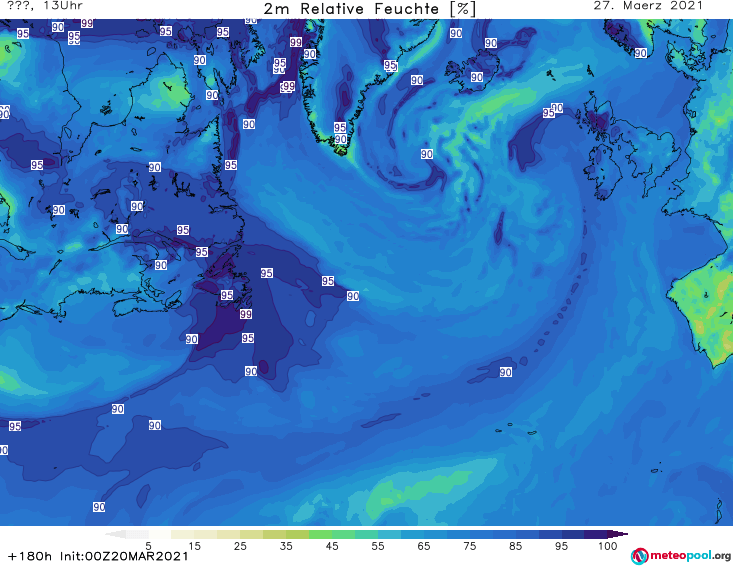Image resolution: width=733 pixels, height=566 pixels.
Task: Click the 90 contour label north of the Azores
Action: pos(505,372)
